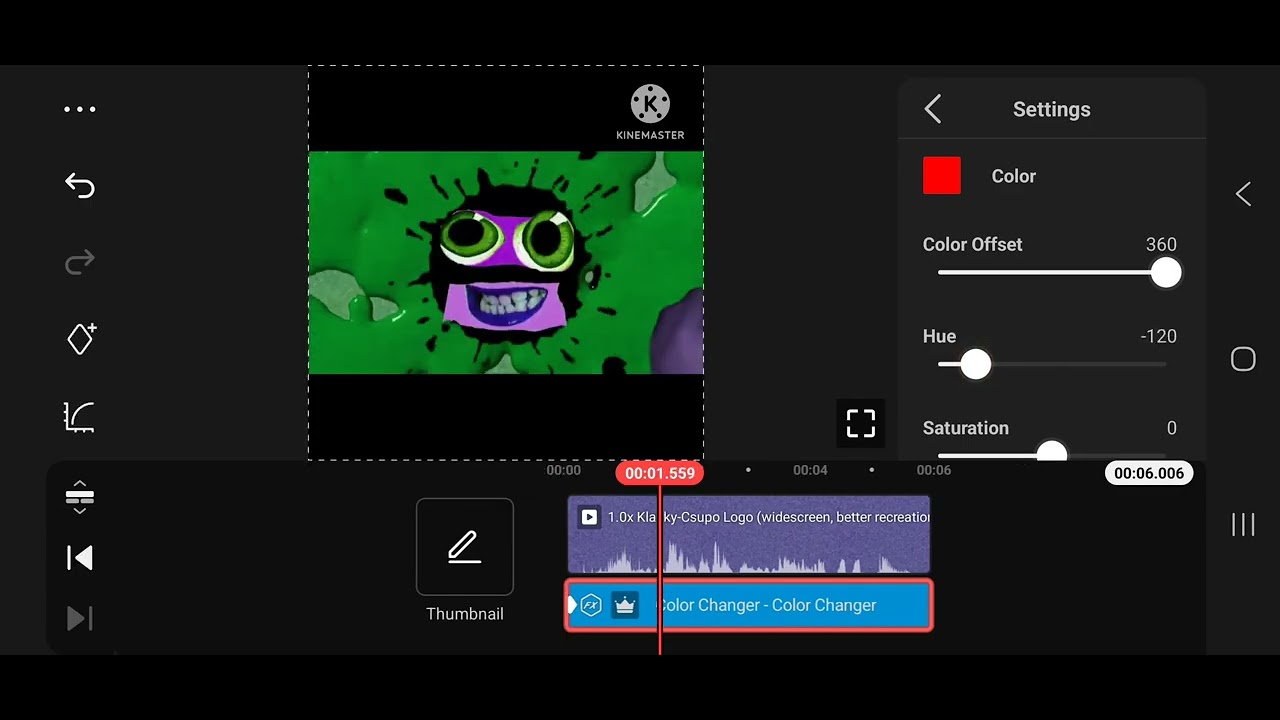Undo the last edit
This screenshot has width=1280, height=720.
coord(80,185)
